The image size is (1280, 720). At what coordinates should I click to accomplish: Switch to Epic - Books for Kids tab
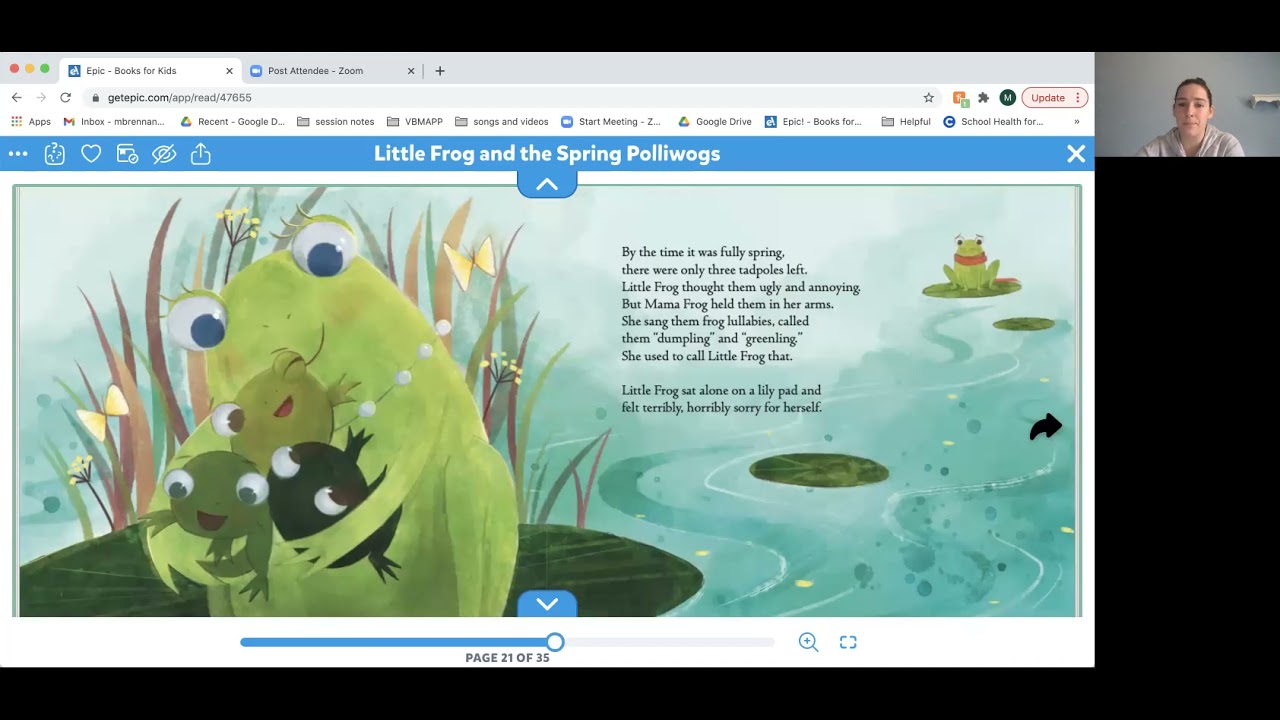point(150,71)
